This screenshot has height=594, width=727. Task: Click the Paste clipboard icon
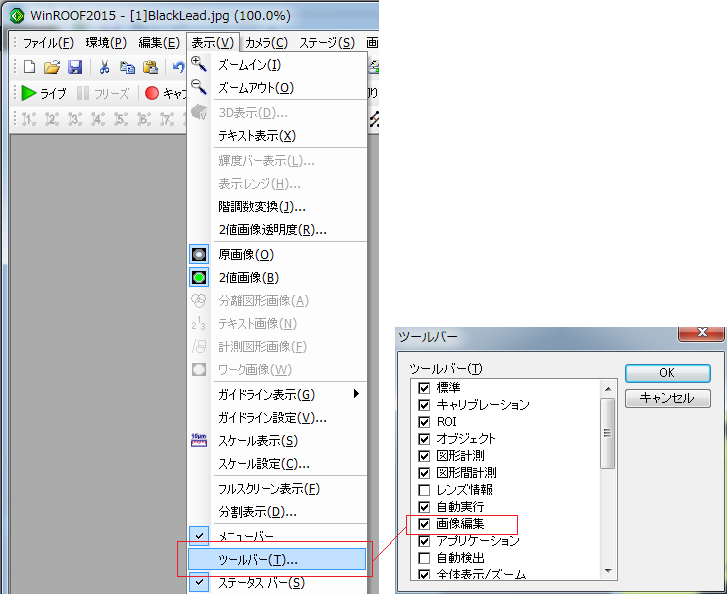[150, 67]
